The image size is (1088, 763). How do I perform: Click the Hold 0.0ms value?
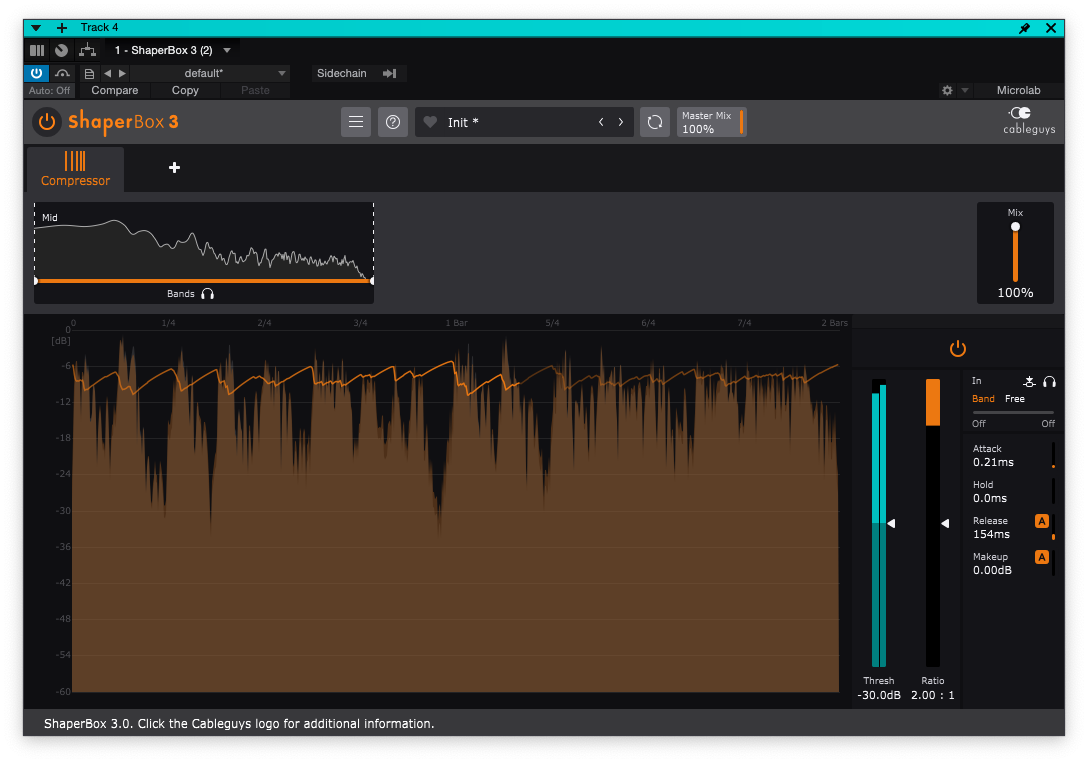click(989, 499)
